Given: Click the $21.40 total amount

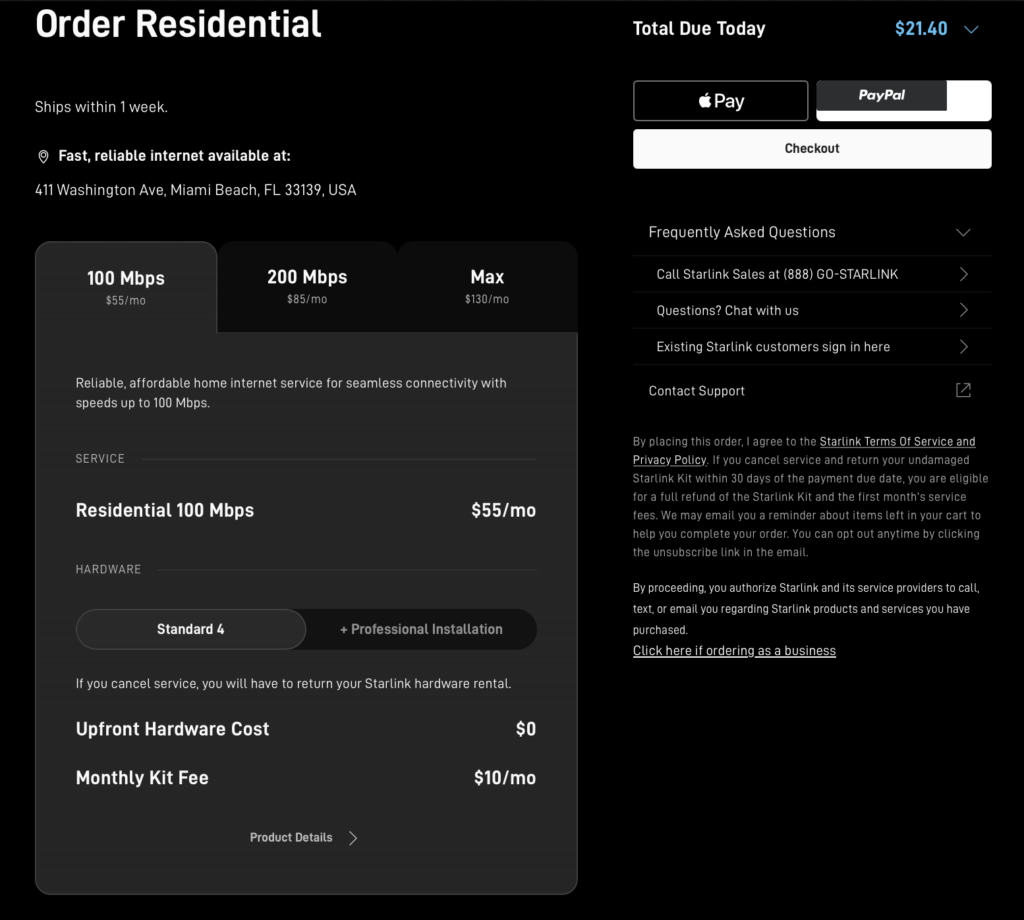Looking at the screenshot, I should (921, 29).
